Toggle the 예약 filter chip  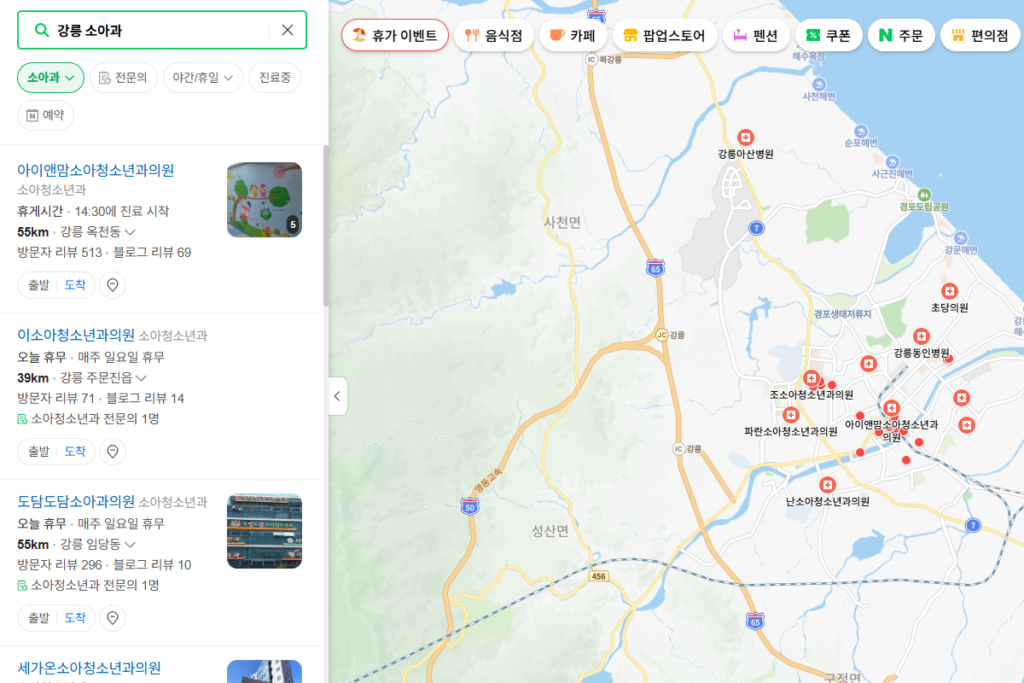pos(44,114)
